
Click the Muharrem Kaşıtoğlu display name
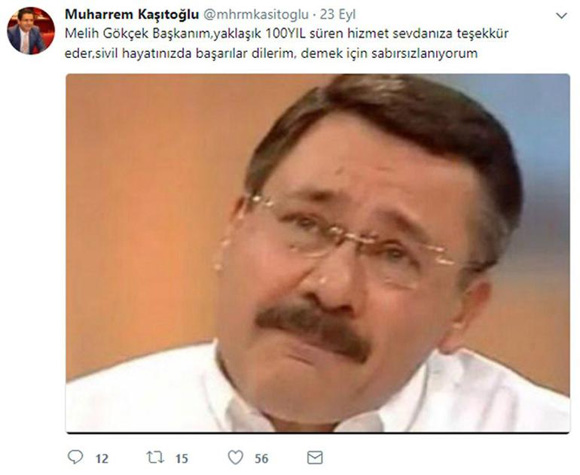pos(132,14)
